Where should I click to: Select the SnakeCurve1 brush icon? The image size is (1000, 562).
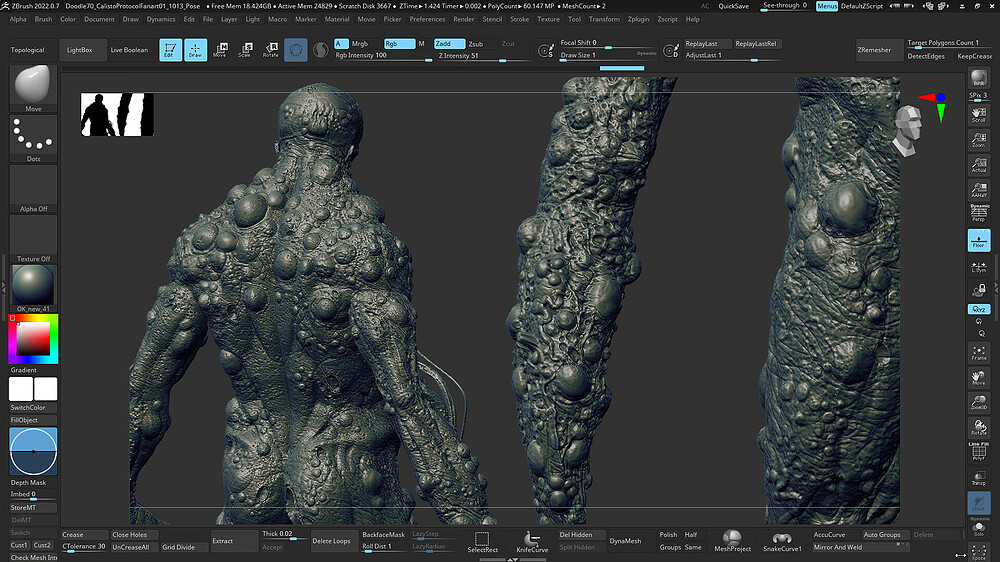[782, 541]
